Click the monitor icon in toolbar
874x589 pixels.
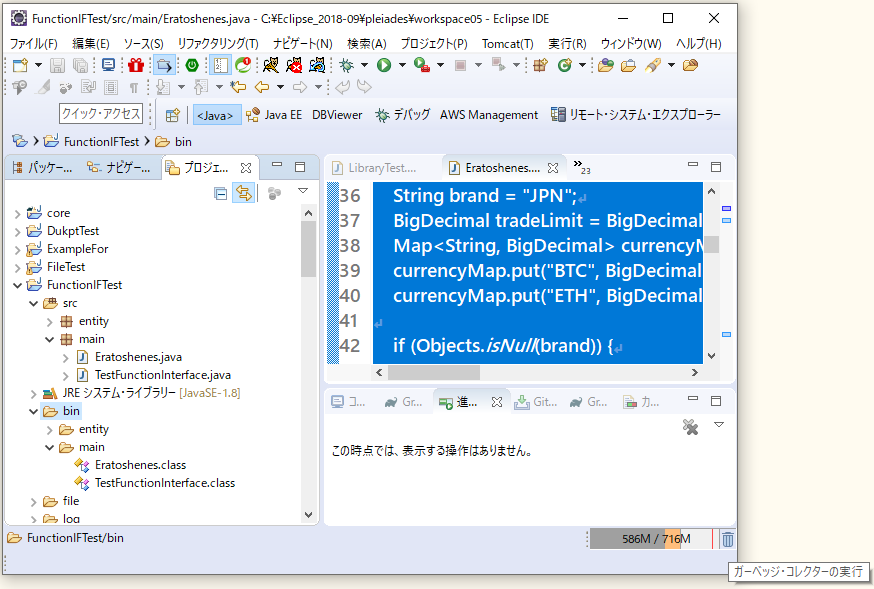pyautogui.click(x=109, y=66)
